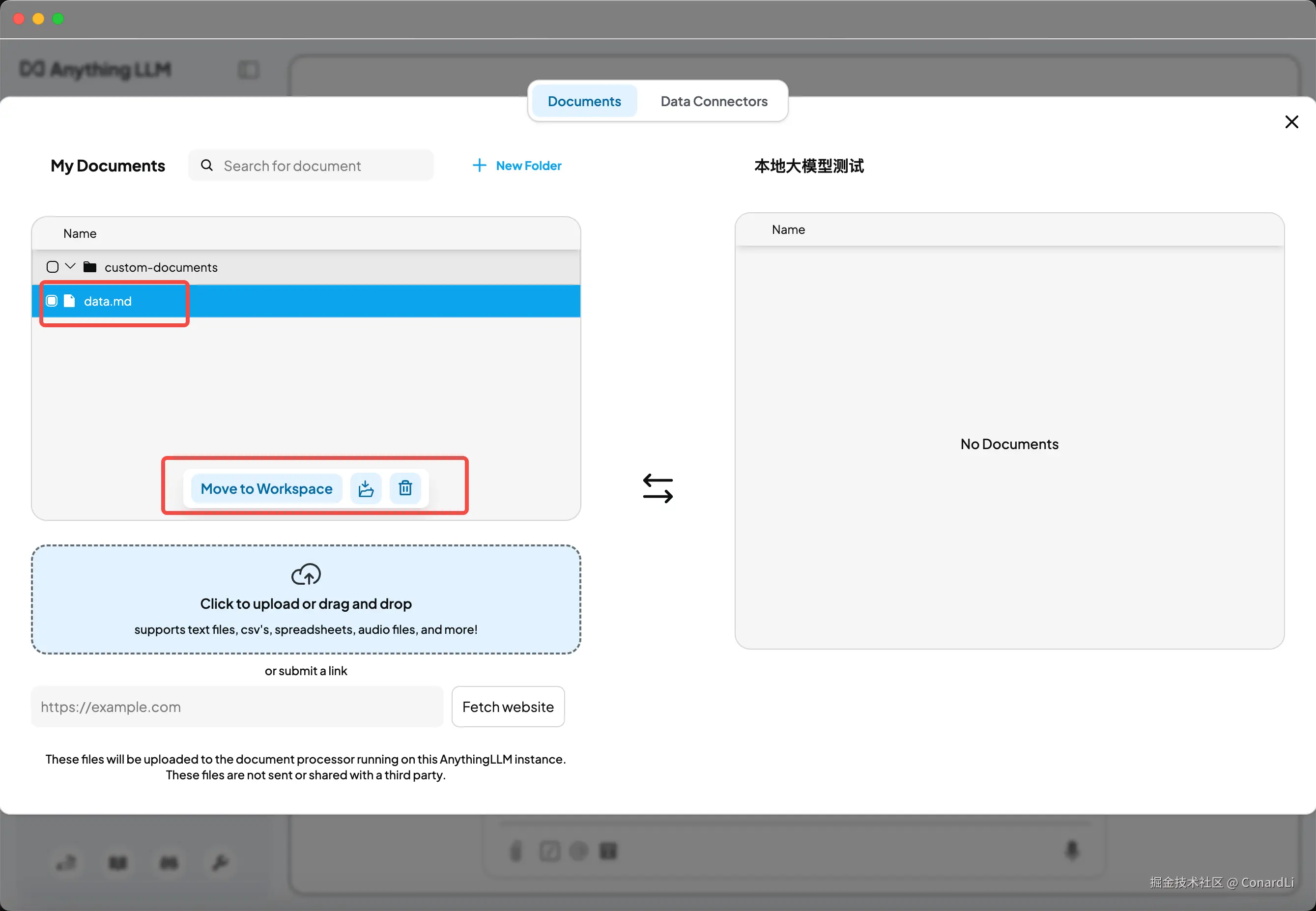Select the Documents tab
The image size is (1316, 911).
[x=584, y=101]
